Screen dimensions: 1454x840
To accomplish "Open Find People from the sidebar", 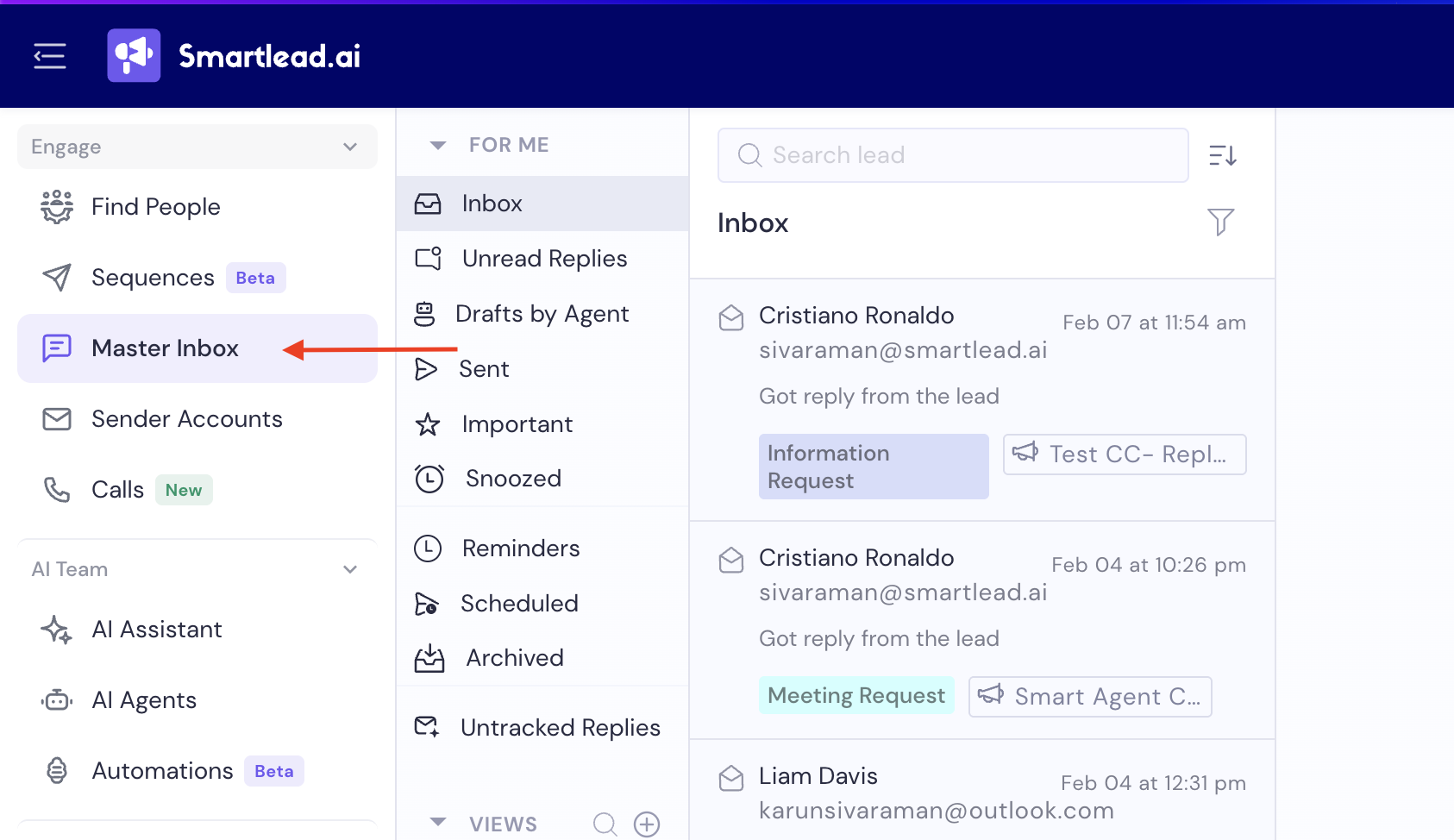I will point(197,207).
